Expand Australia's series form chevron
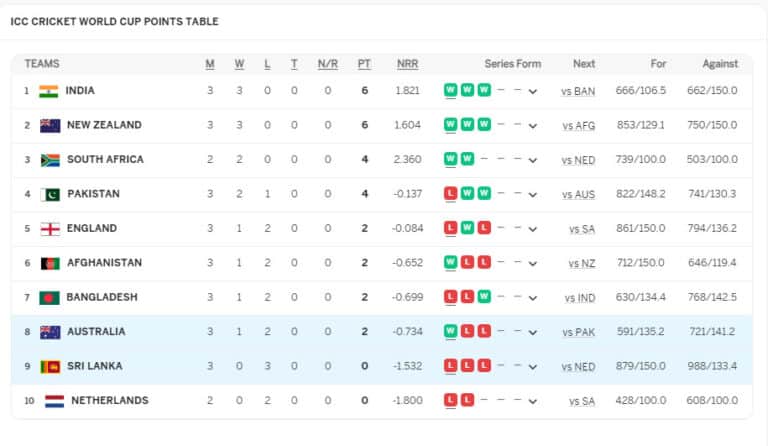This screenshot has height=446, width=768. (x=533, y=332)
